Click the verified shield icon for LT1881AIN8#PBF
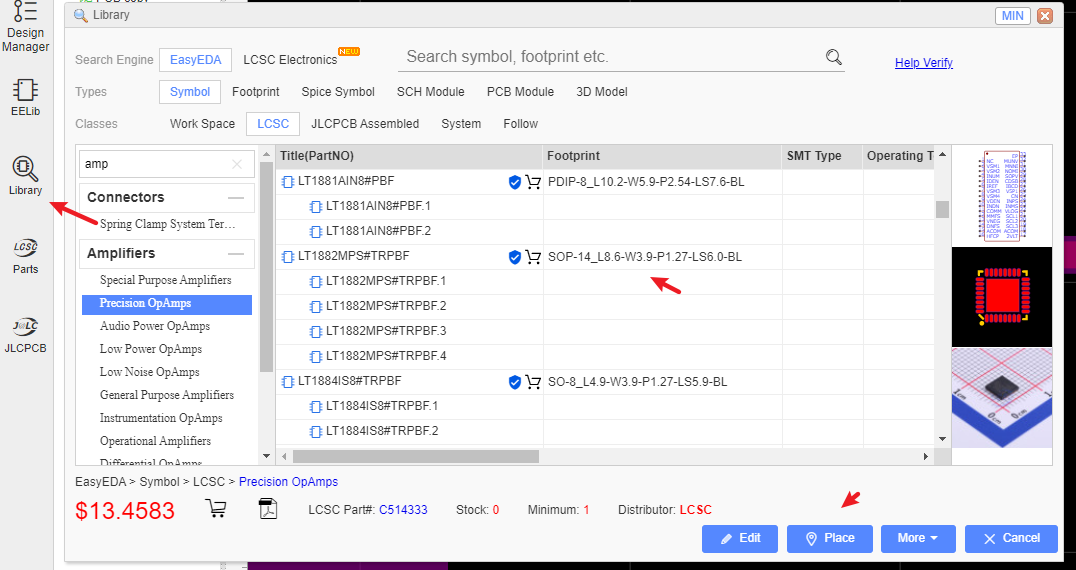The width and height of the screenshot is (1076, 570). pyautogui.click(x=515, y=182)
